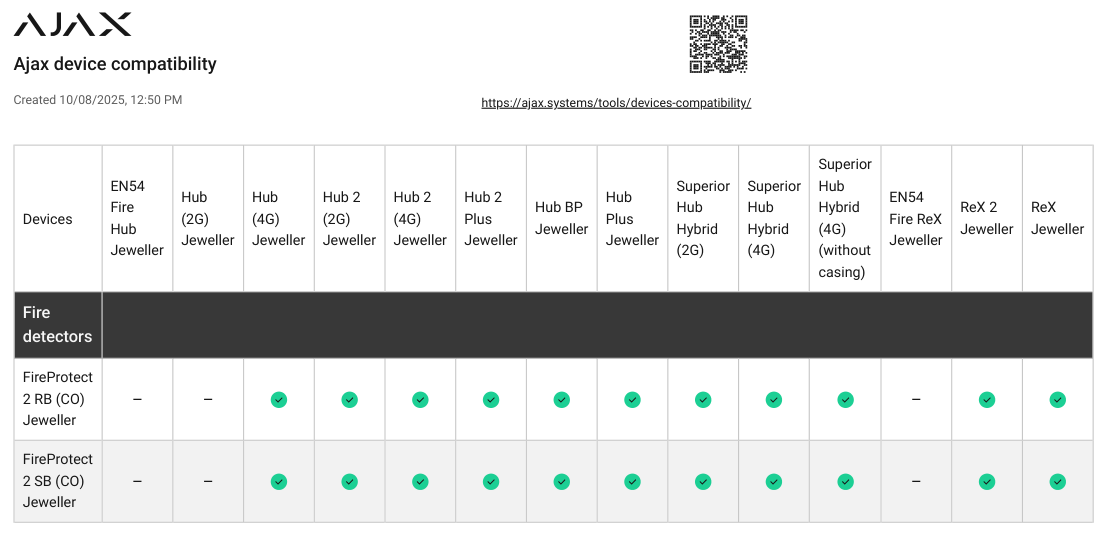Viewport: 1105px width, 535px height.
Task: Select the FireProtect 2 SB (CO) Jeweller row label
Action: pos(58,481)
